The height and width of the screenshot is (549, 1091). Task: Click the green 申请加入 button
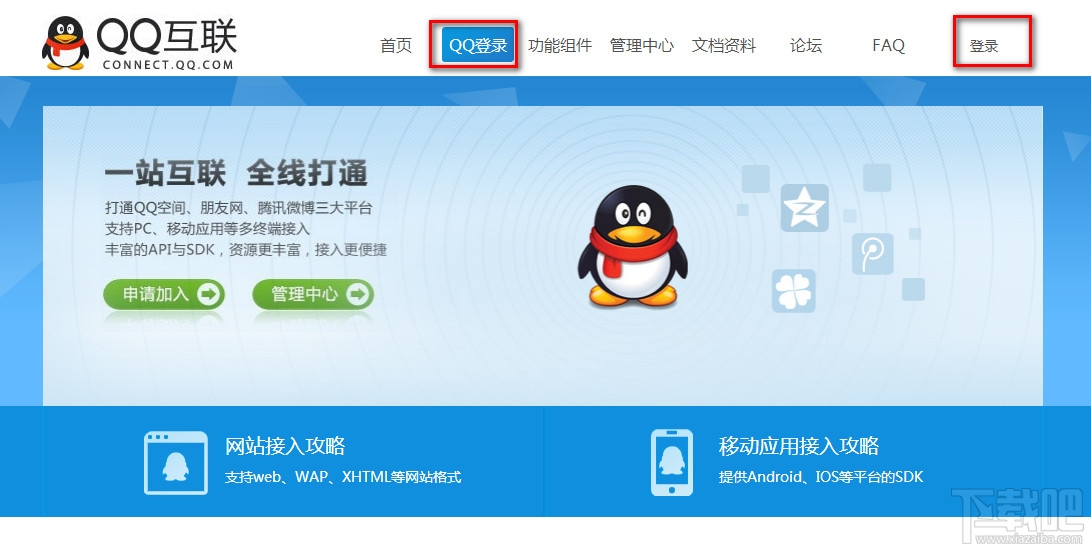164,294
